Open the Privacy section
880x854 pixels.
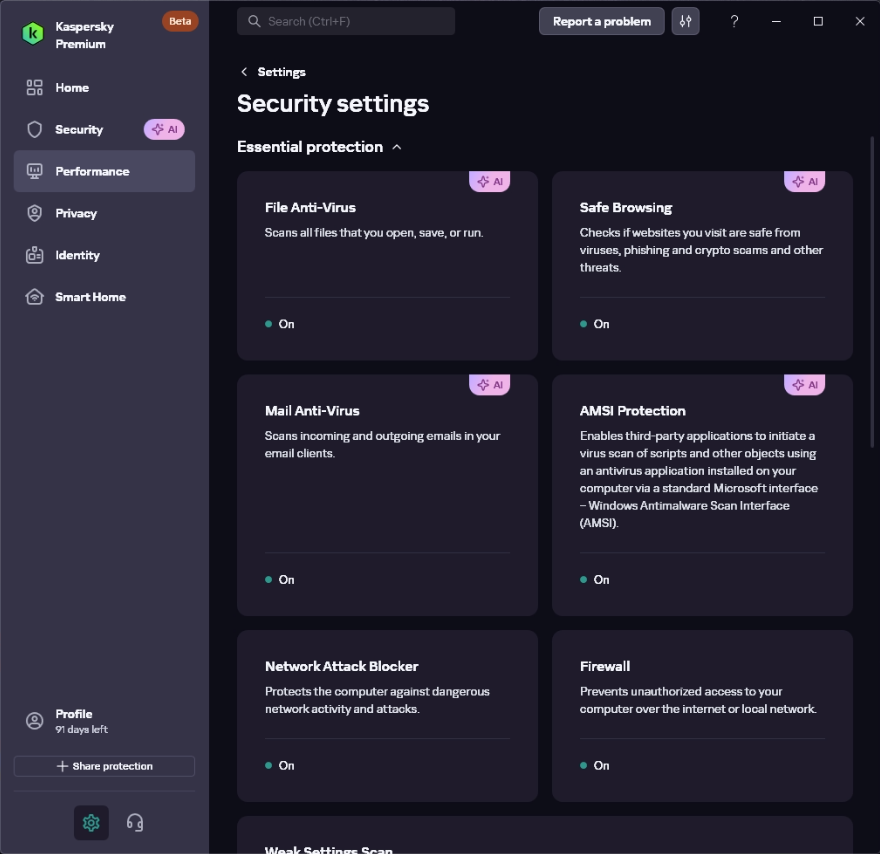tap(104, 213)
